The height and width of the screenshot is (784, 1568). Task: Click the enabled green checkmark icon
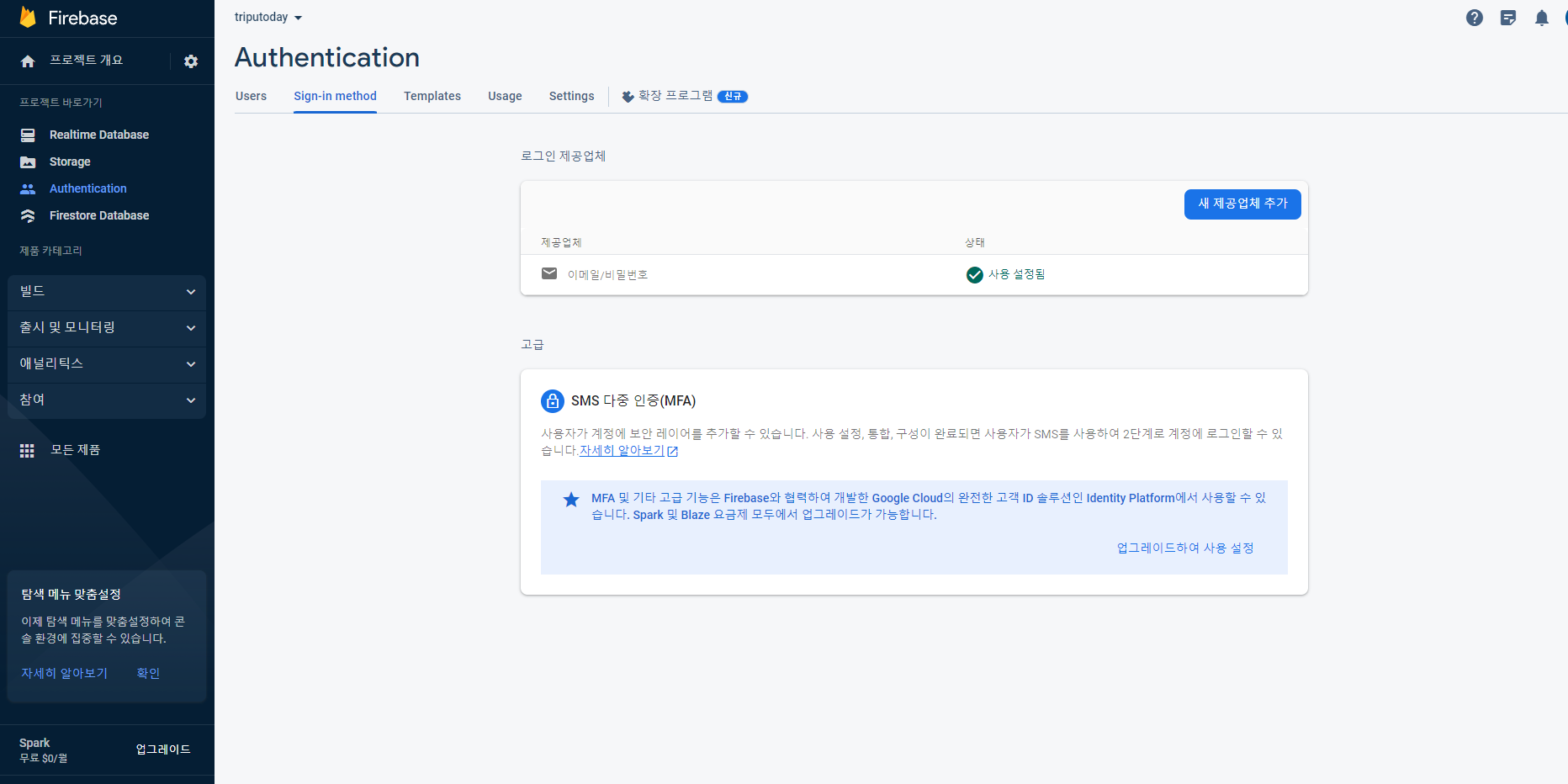pos(975,274)
